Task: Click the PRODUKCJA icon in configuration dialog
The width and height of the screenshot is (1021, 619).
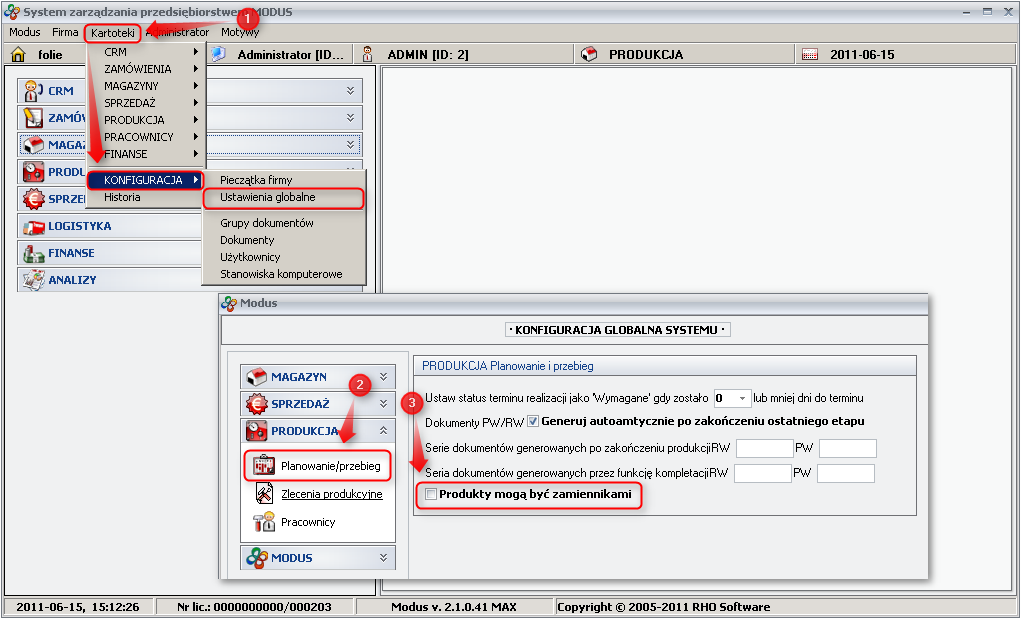Action: (x=257, y=430)
